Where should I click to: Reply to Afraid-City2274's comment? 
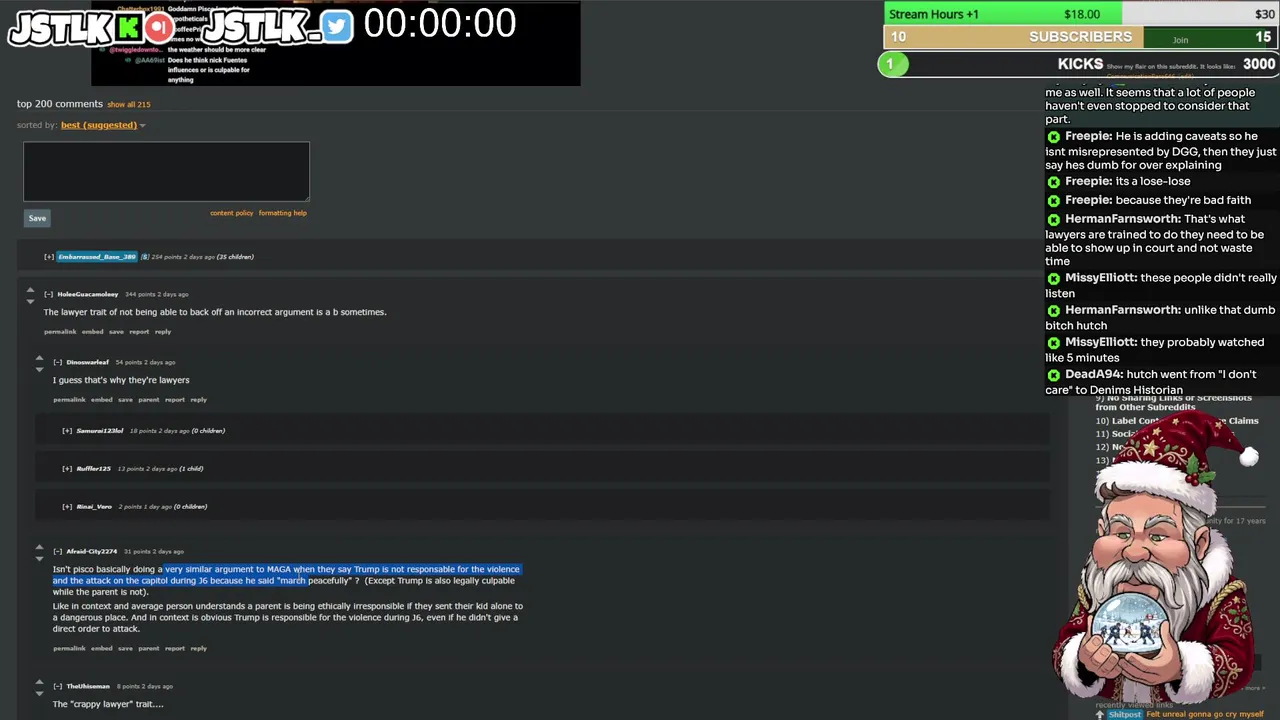(199, 649)
